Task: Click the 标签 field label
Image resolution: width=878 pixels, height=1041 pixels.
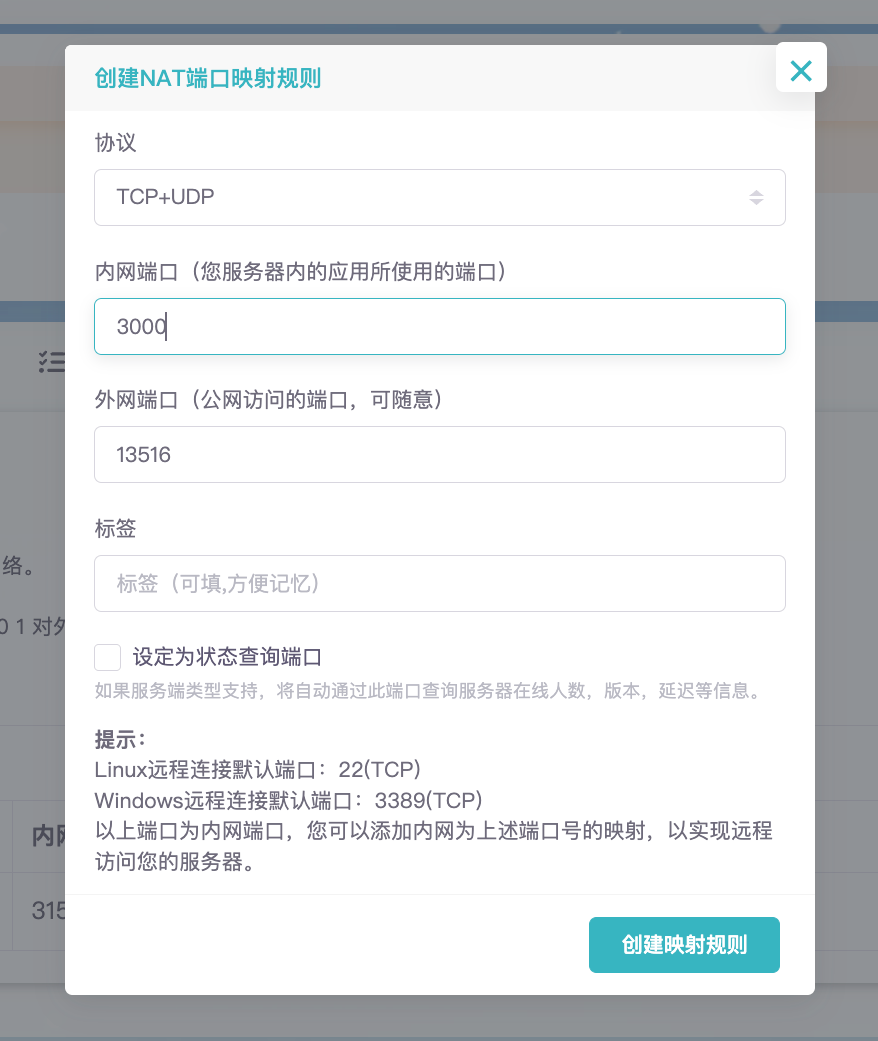Action: [x=115, y=528]
